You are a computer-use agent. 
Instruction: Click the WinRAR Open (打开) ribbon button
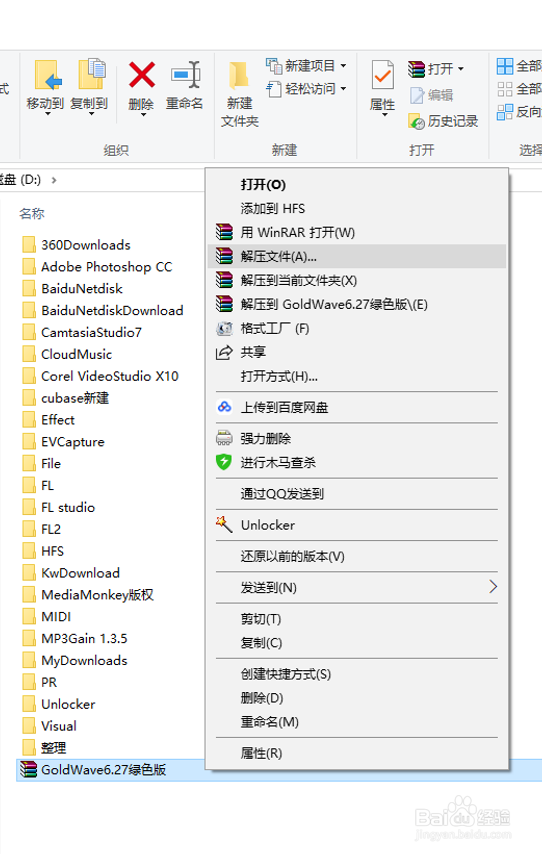(x=435, y=69)
